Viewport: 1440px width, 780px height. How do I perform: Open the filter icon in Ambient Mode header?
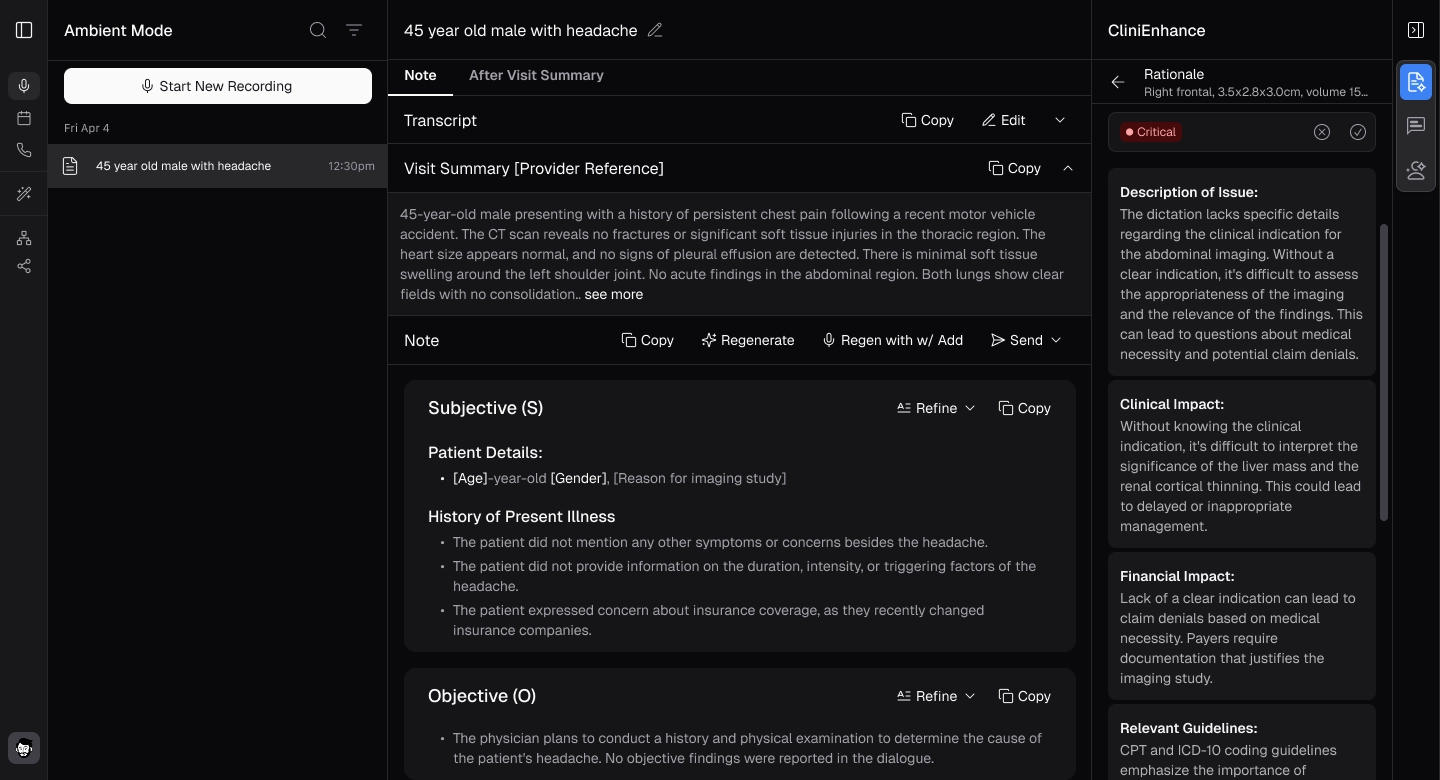(x=354, y=30)
